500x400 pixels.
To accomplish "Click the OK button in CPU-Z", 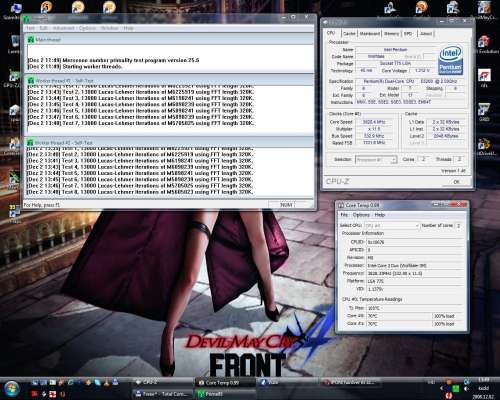I will pos(456,182).
